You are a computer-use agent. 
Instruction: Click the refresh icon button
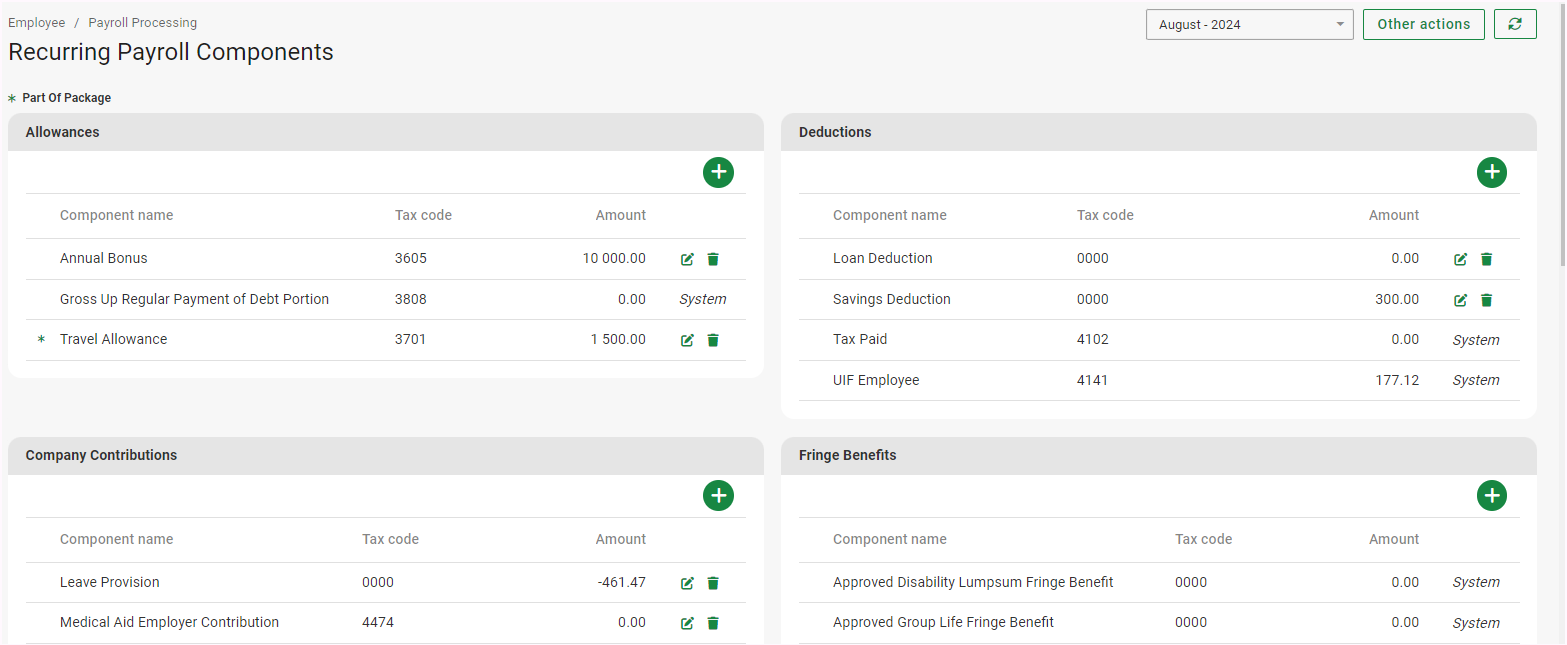(1515, 24)
